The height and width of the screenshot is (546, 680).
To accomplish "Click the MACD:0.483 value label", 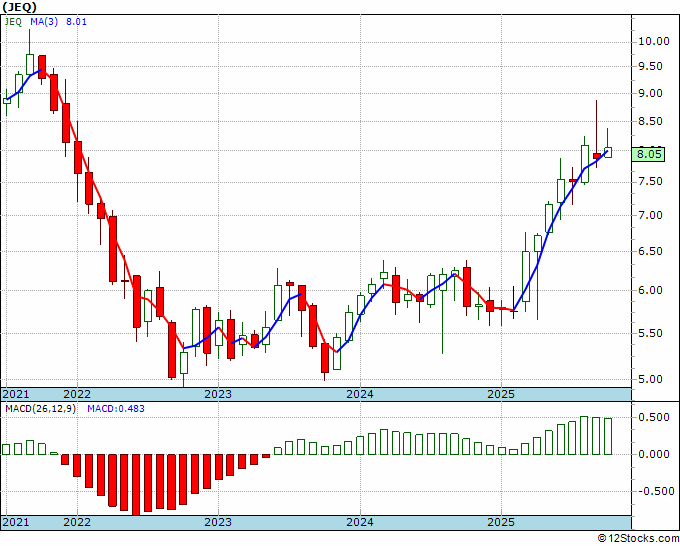I will (116, 409).
